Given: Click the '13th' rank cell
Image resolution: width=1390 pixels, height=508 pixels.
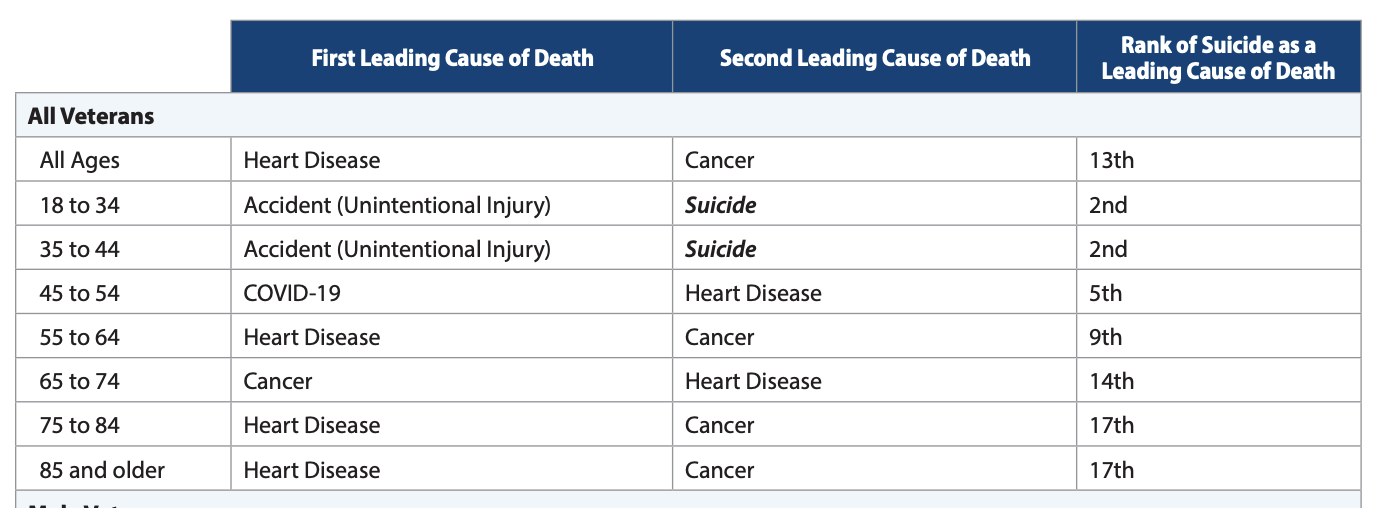Looking at the screenshot, I should pyautogui.click(x=1111, y=160).
